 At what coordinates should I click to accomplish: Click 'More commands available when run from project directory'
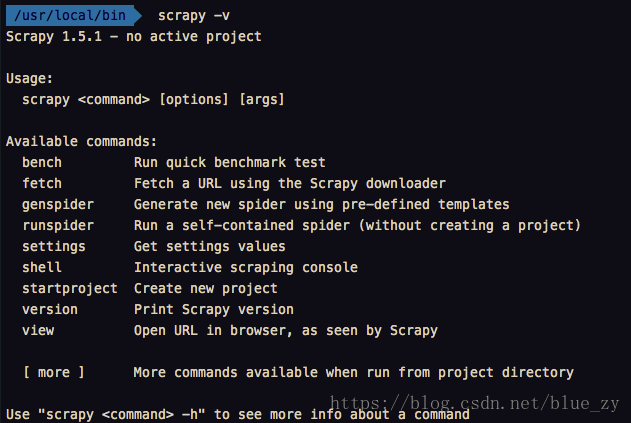pos(354,372)
